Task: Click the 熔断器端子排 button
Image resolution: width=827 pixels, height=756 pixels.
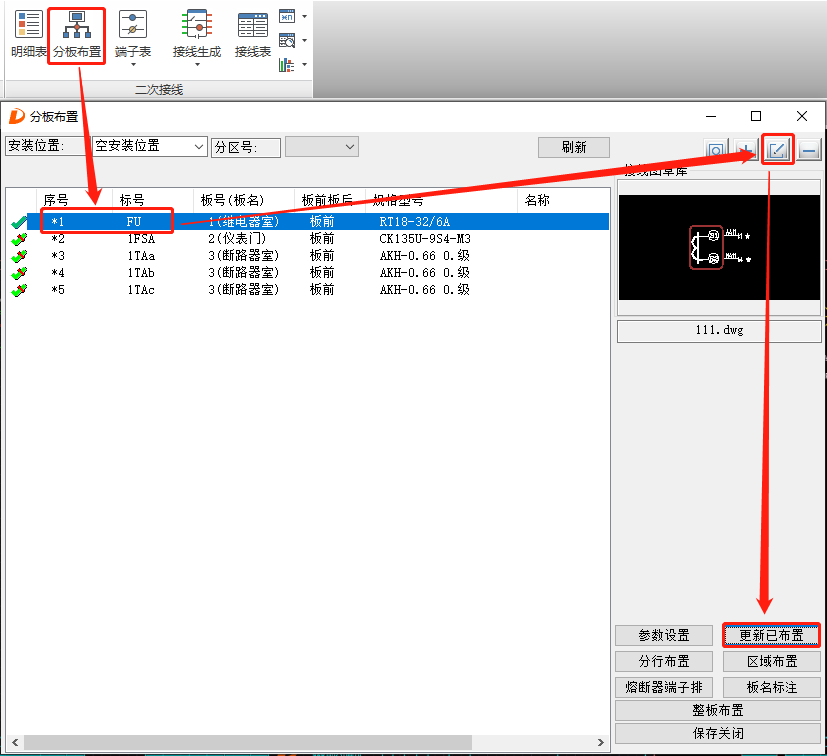Action: [664, 687]
